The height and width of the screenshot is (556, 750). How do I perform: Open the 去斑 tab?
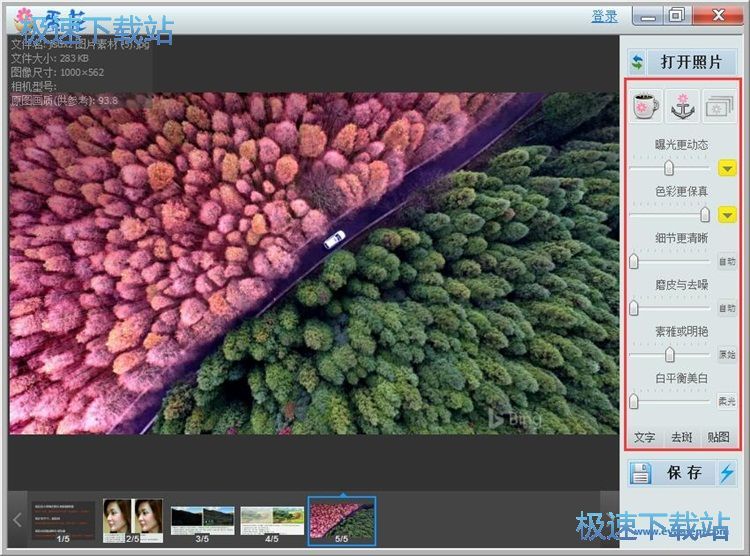point(681,437)
